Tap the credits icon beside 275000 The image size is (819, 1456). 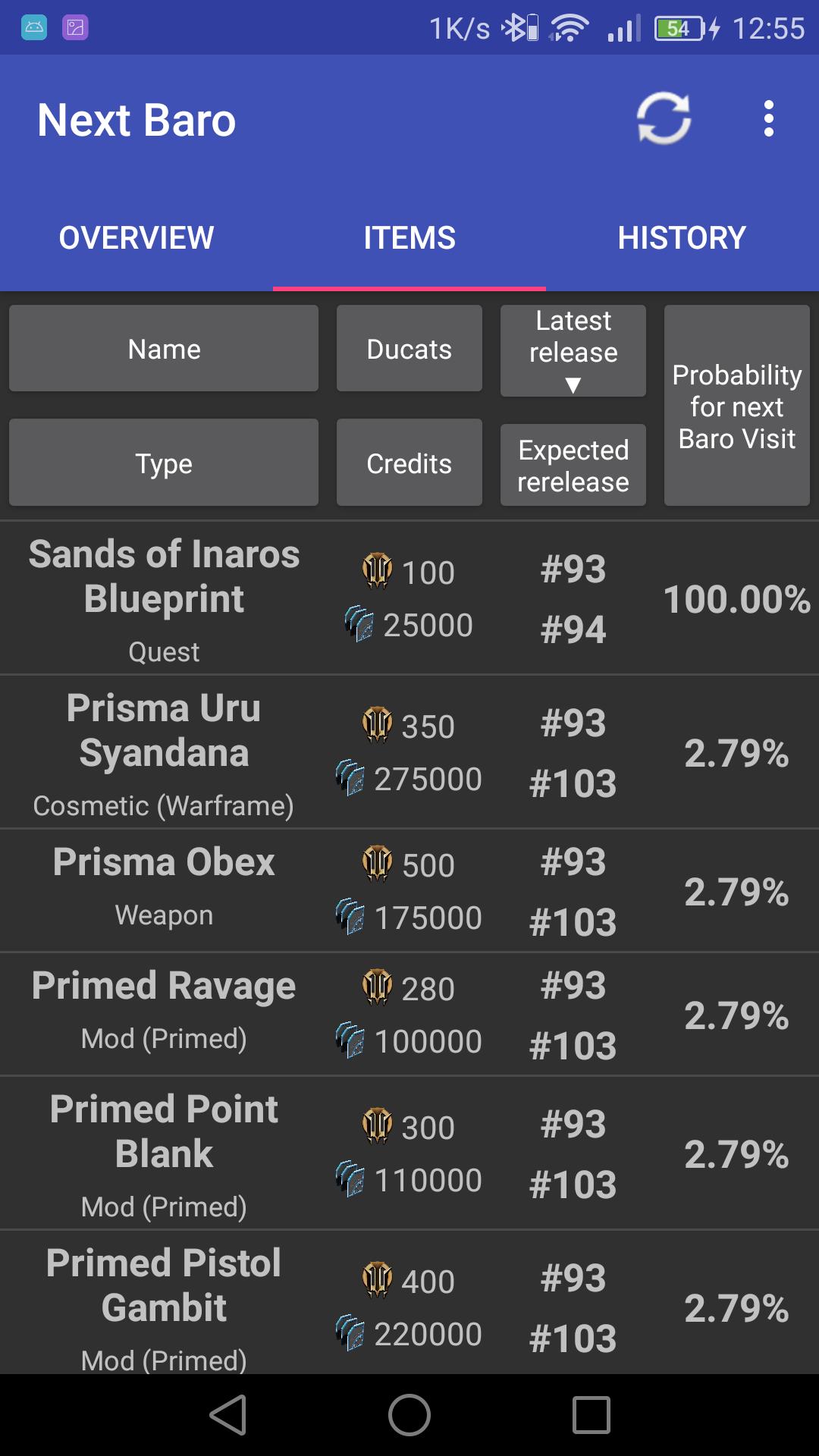click(x=350, y=778)
